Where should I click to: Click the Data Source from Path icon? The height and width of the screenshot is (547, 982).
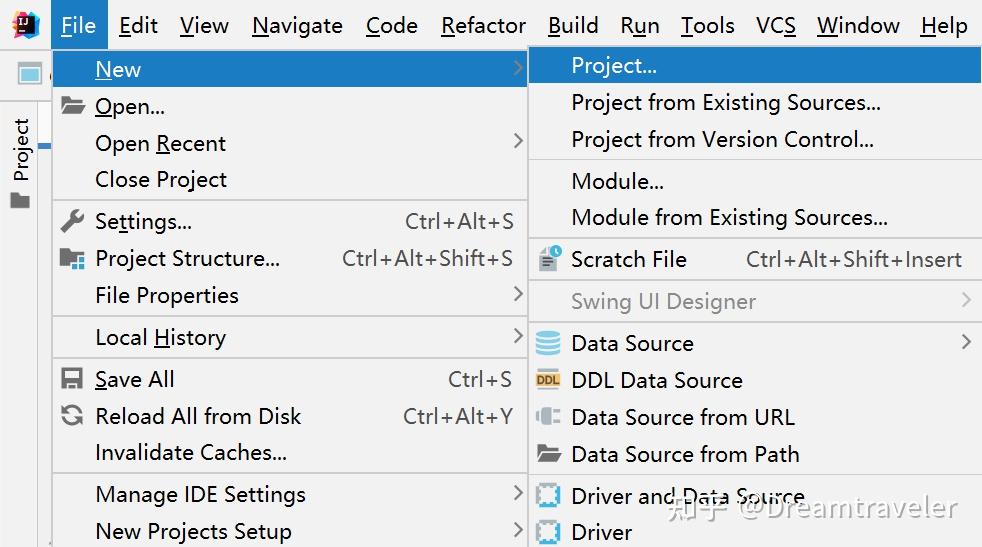(x=548, y=454)
